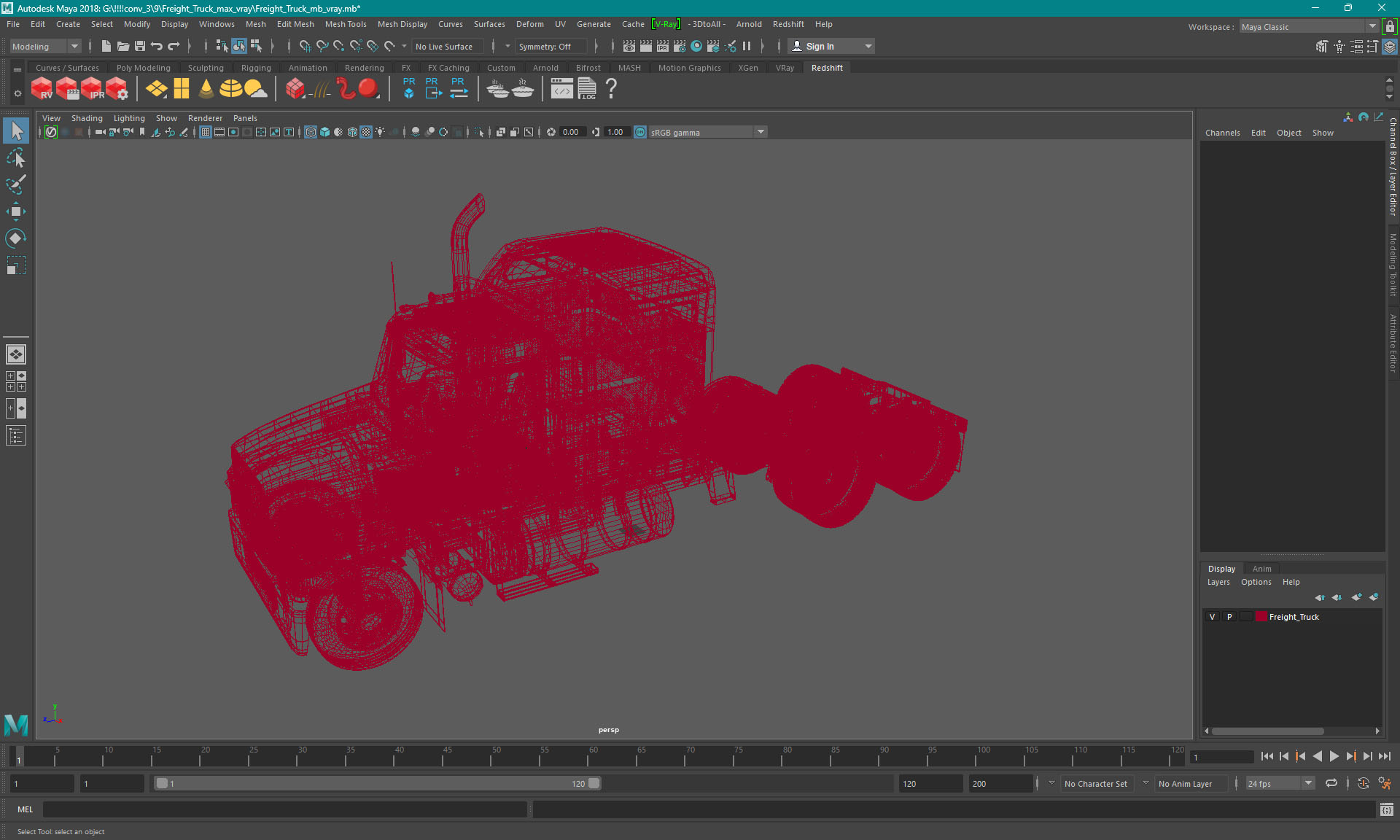This screenshot has width=1400, height=840.
Task: Open Redshift help question mark icon
Action: click(x=611, y=89)
